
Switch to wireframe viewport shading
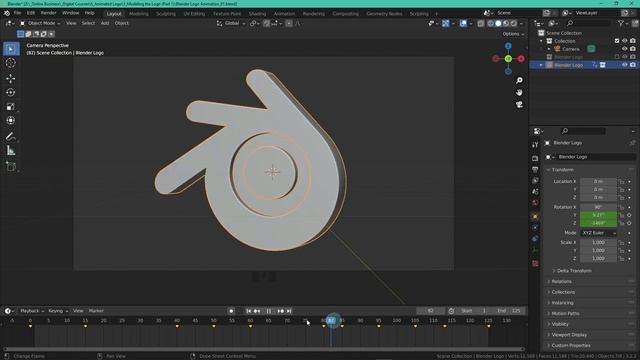click(x=491, y=24)
